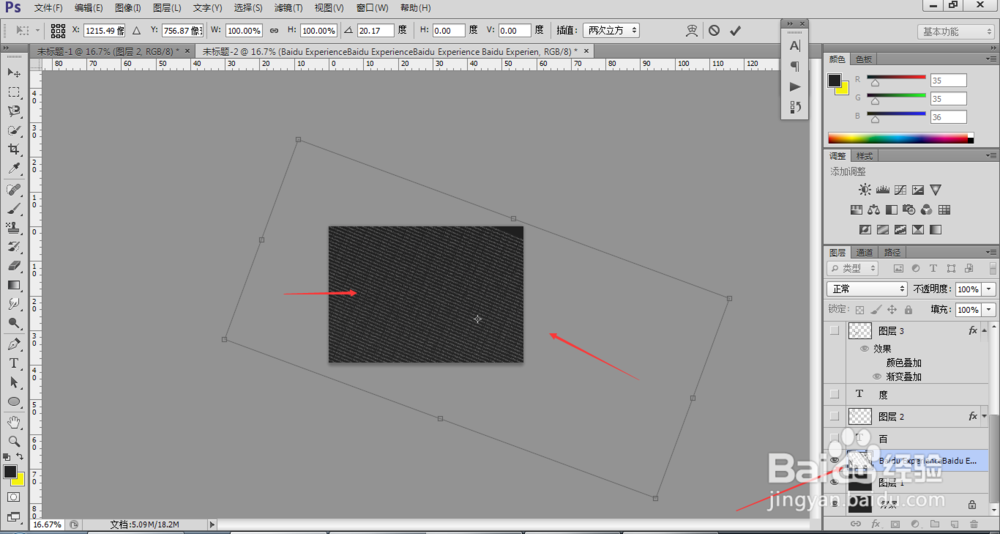Select the Clone Stamp tool
The height and width of the screenshot is (534, 1000).
(x=14, y=227)
